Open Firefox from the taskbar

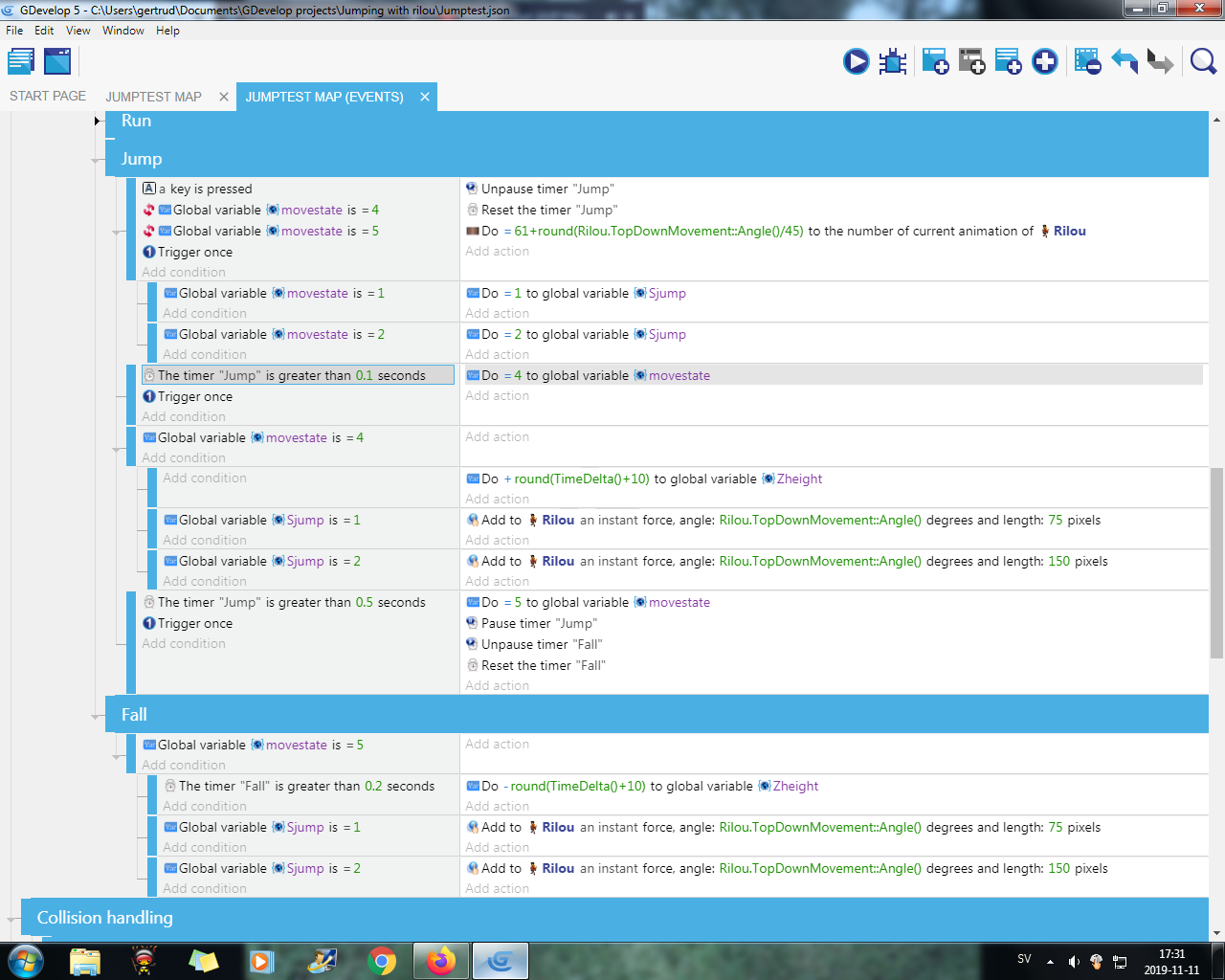pyautogui.click(x=440, y=960)
